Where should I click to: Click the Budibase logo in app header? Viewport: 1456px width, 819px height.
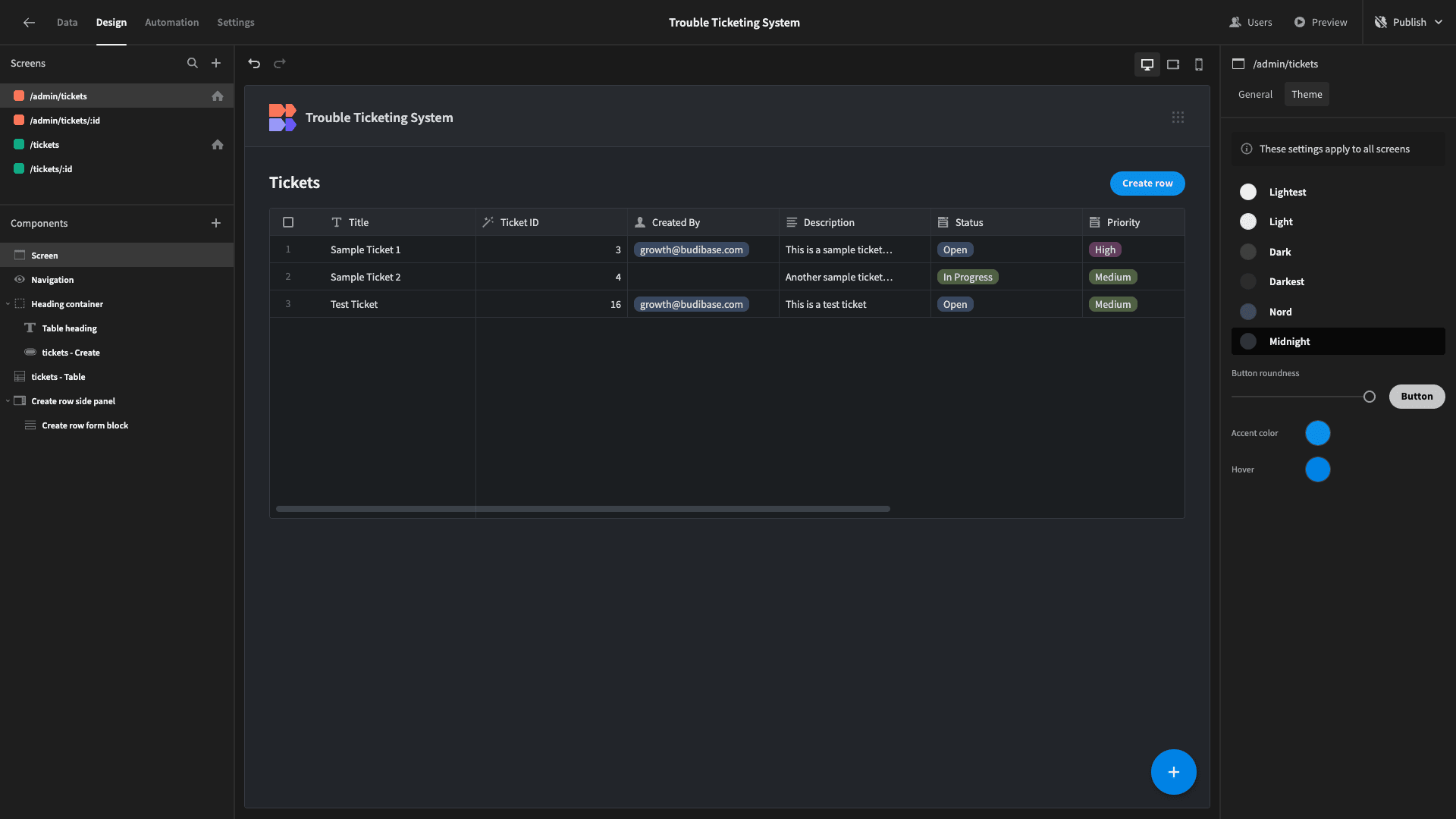(282, 118)
